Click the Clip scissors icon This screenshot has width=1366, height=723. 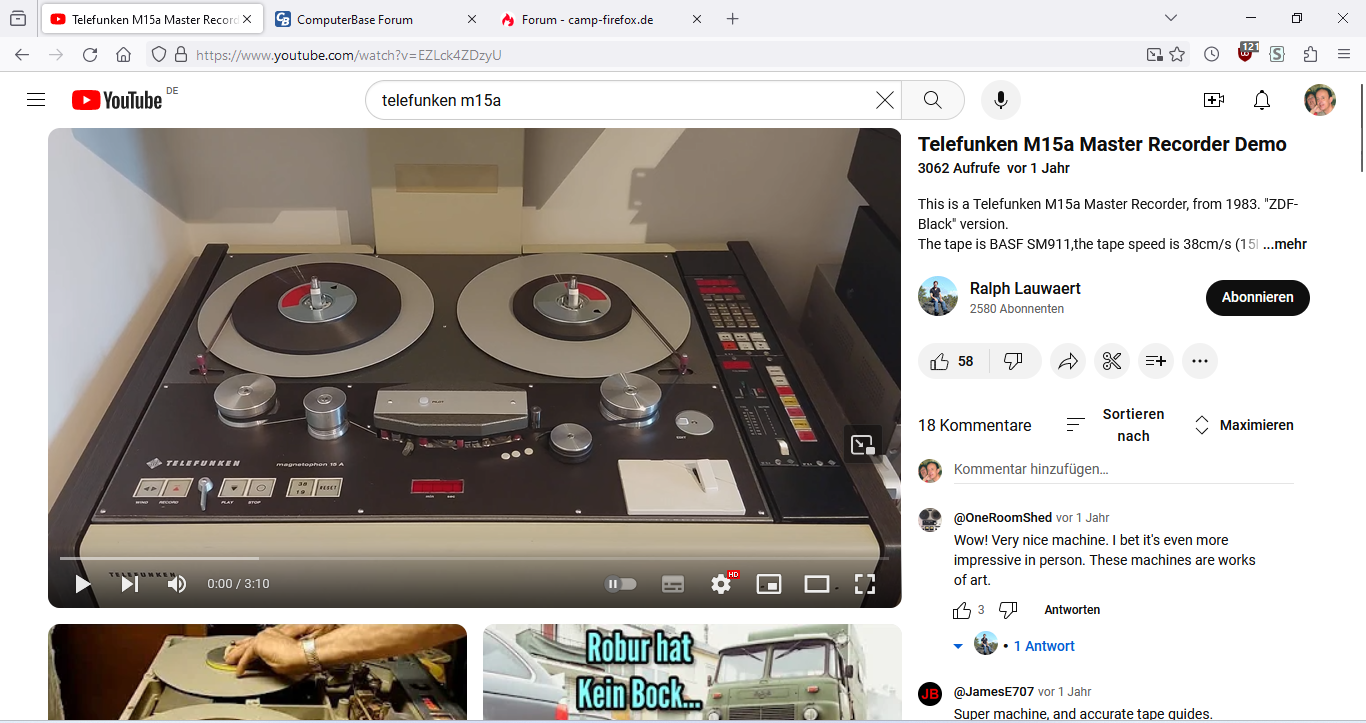pyautogui.click(x=1111, y=361)
